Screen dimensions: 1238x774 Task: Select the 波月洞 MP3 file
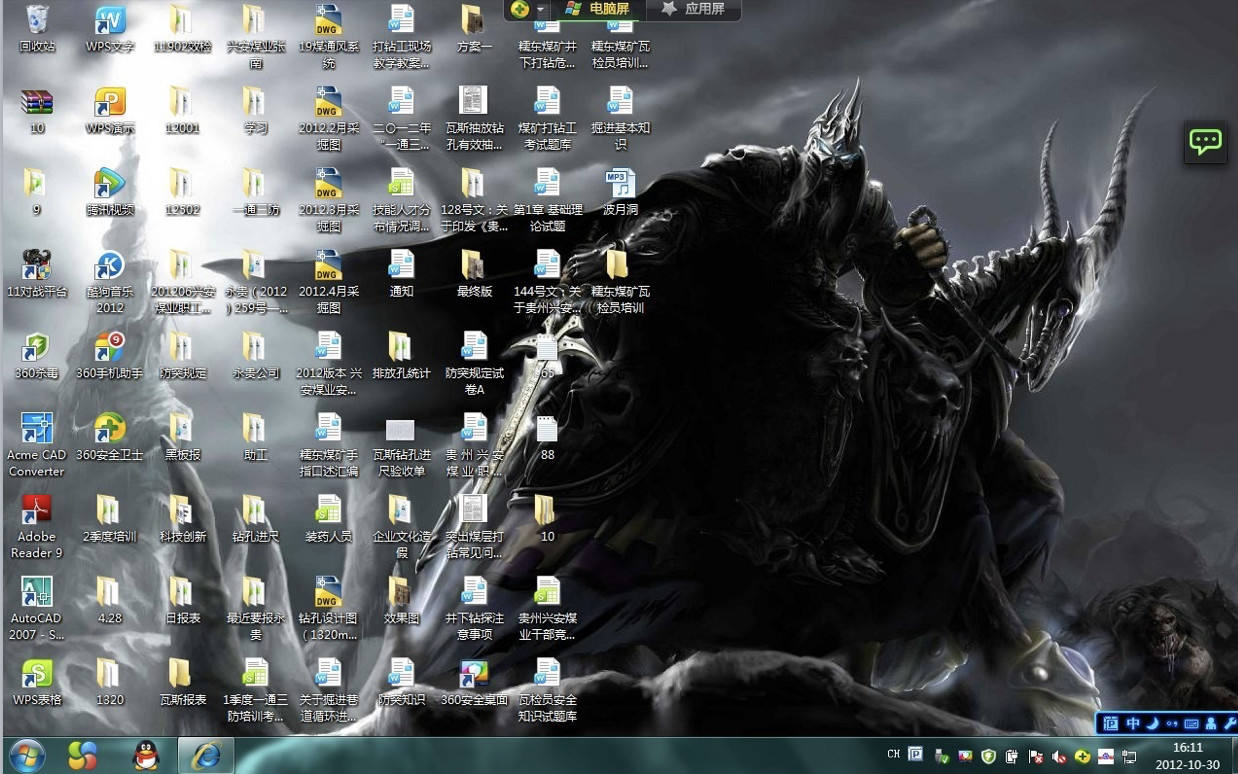pyautogui.click(x=620, y=184)
